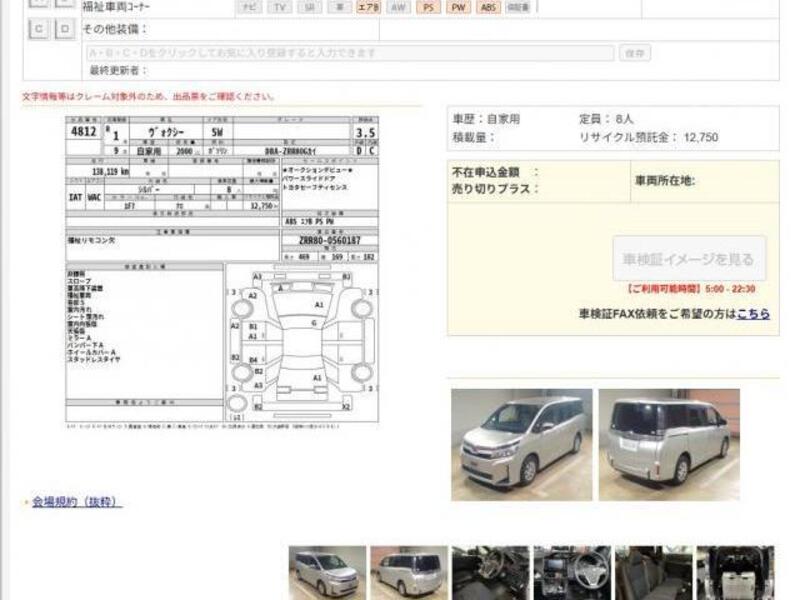
Task: Click the TV equipment tag
Action: tap(279, 7)
